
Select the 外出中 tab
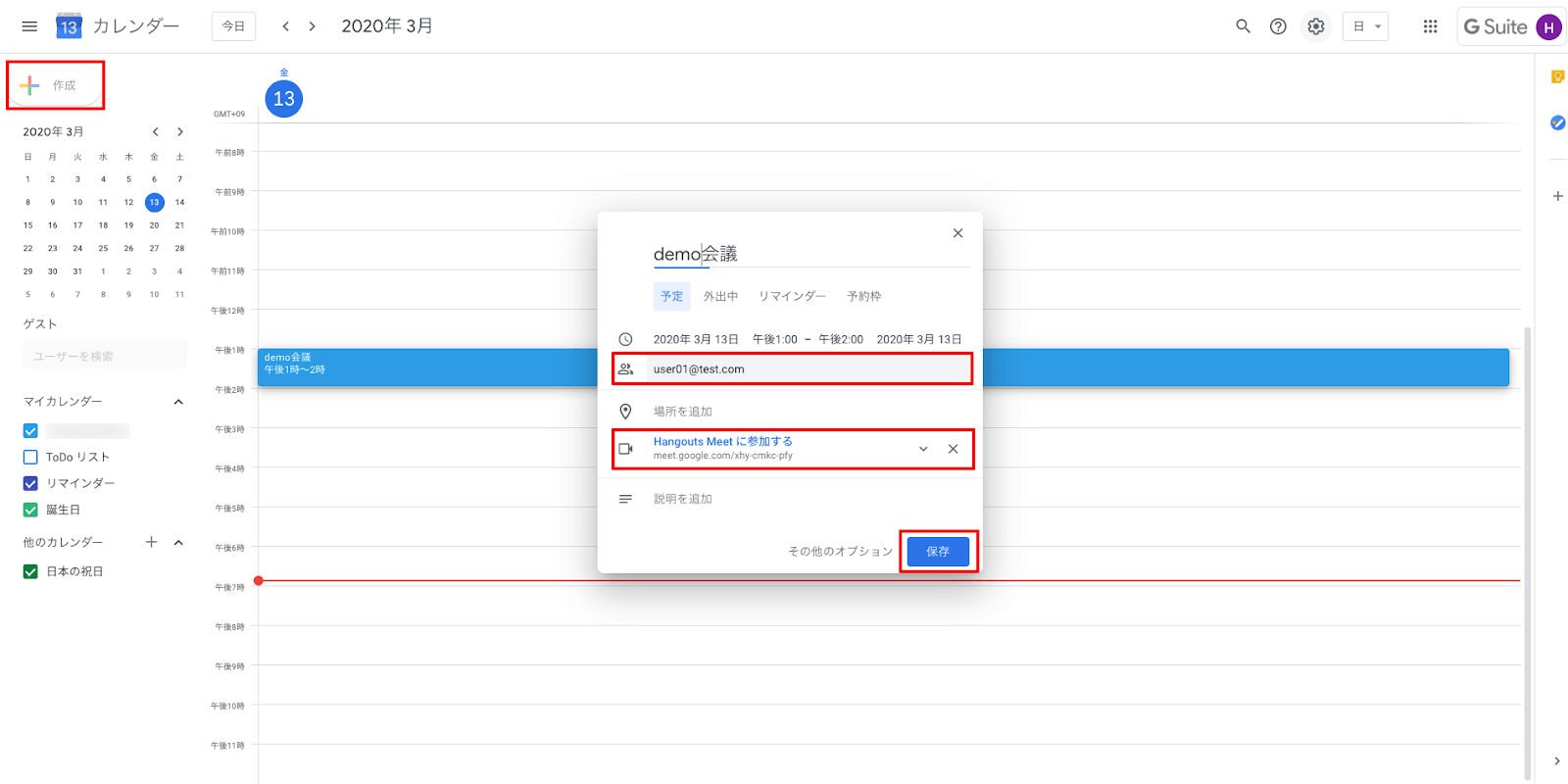[x=720, y=296]
